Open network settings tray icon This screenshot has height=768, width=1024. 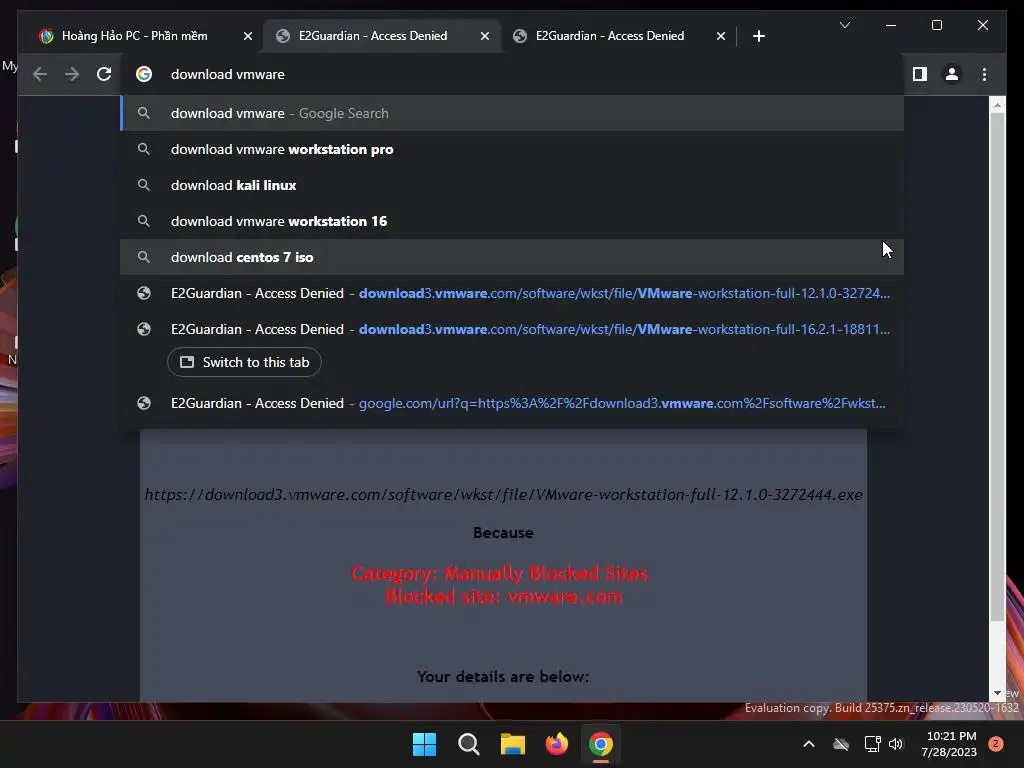pos(872,744)
